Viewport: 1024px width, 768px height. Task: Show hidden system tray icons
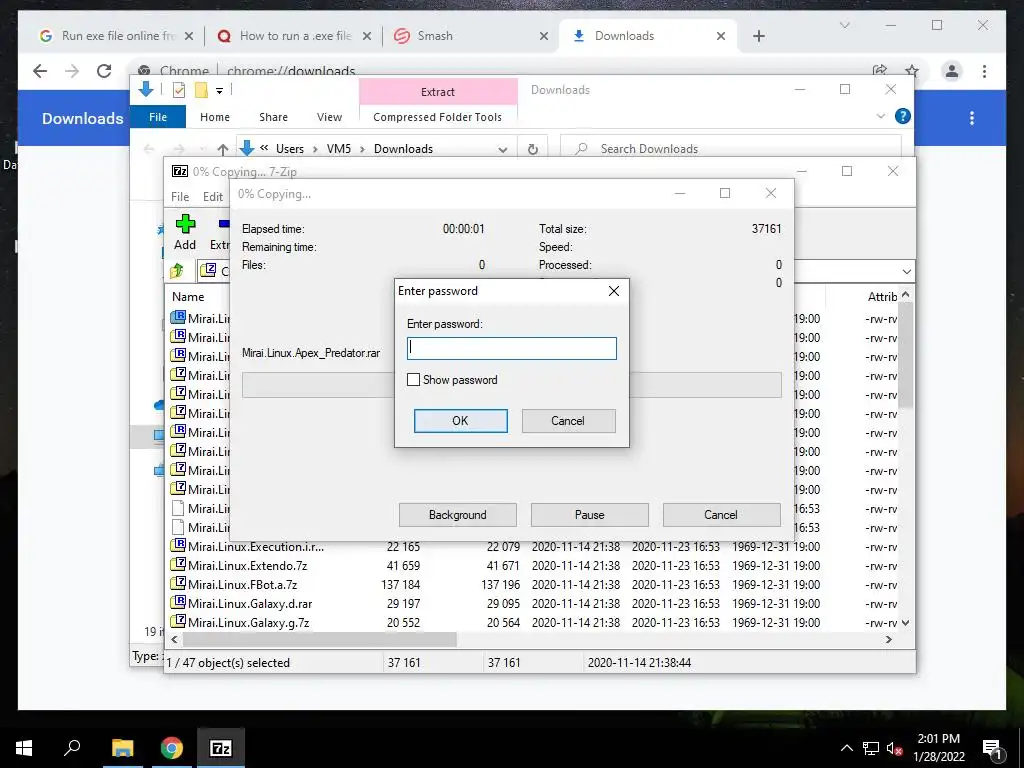pos(846,748)
